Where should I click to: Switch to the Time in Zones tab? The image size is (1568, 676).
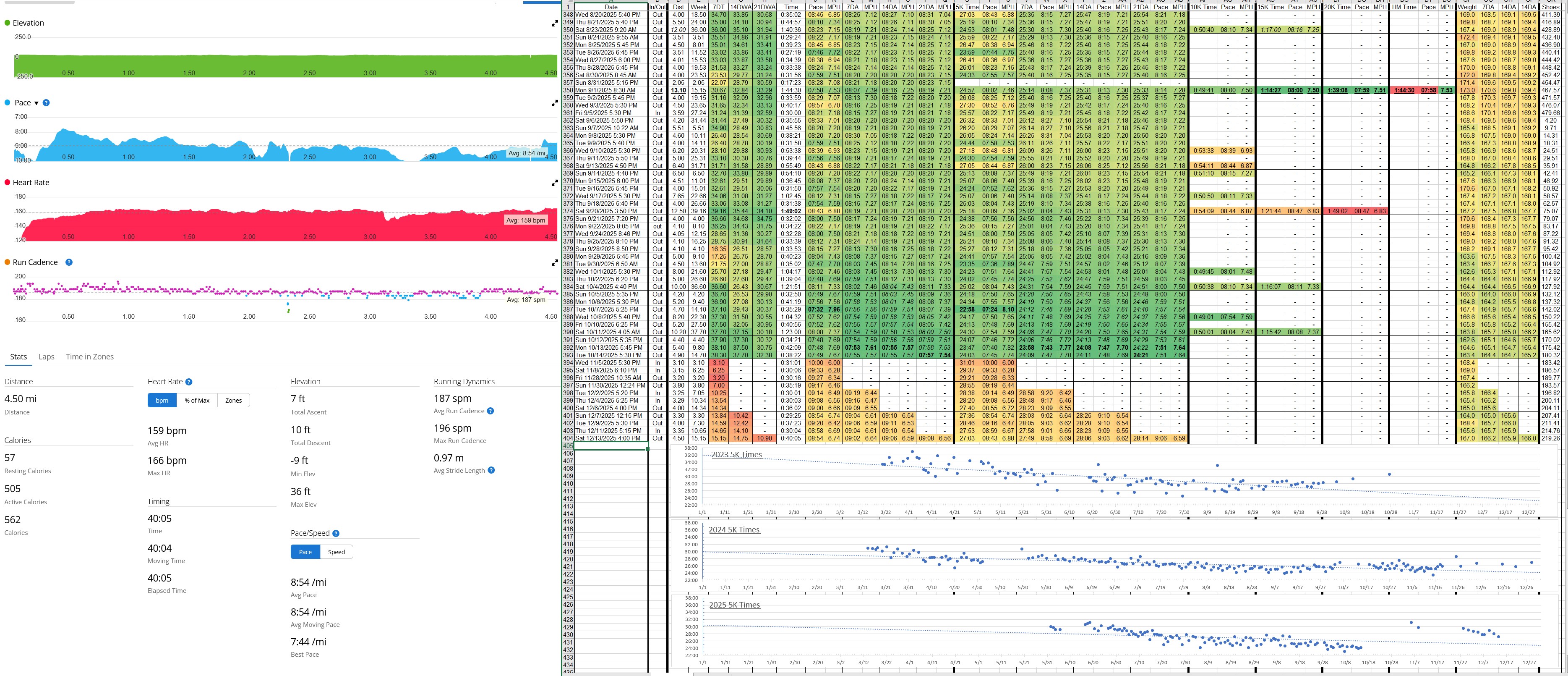coord(89,357)
